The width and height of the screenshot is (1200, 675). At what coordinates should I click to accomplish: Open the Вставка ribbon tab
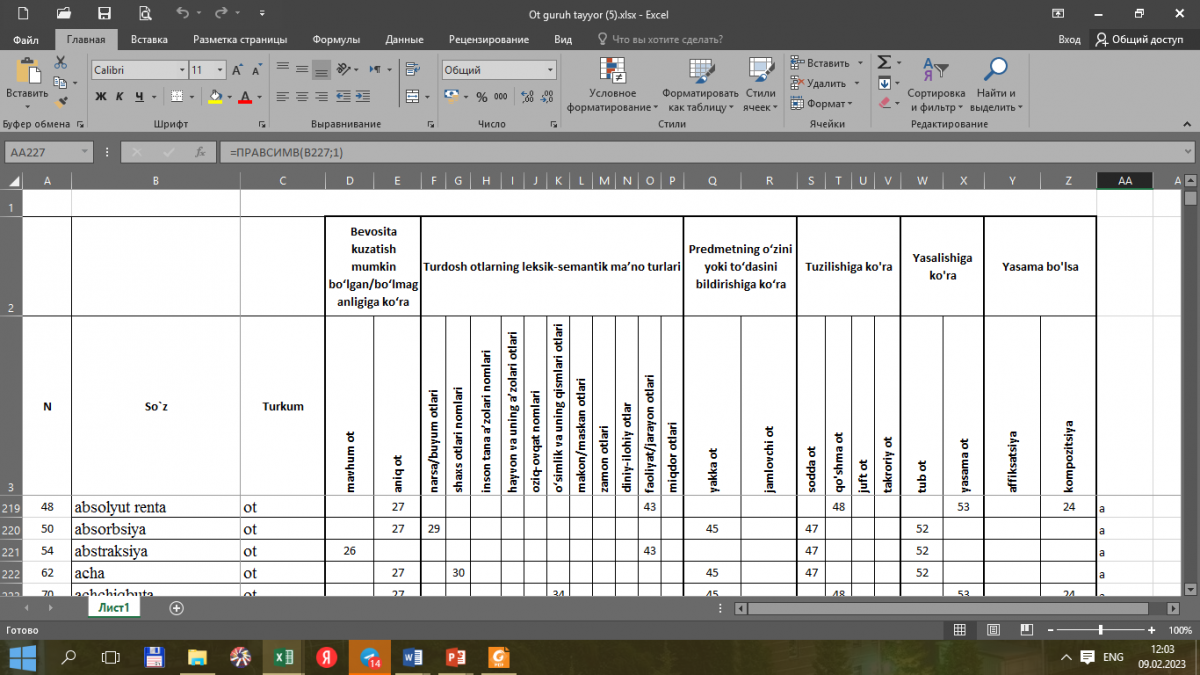pyautogui.click(x=149, y=40)
